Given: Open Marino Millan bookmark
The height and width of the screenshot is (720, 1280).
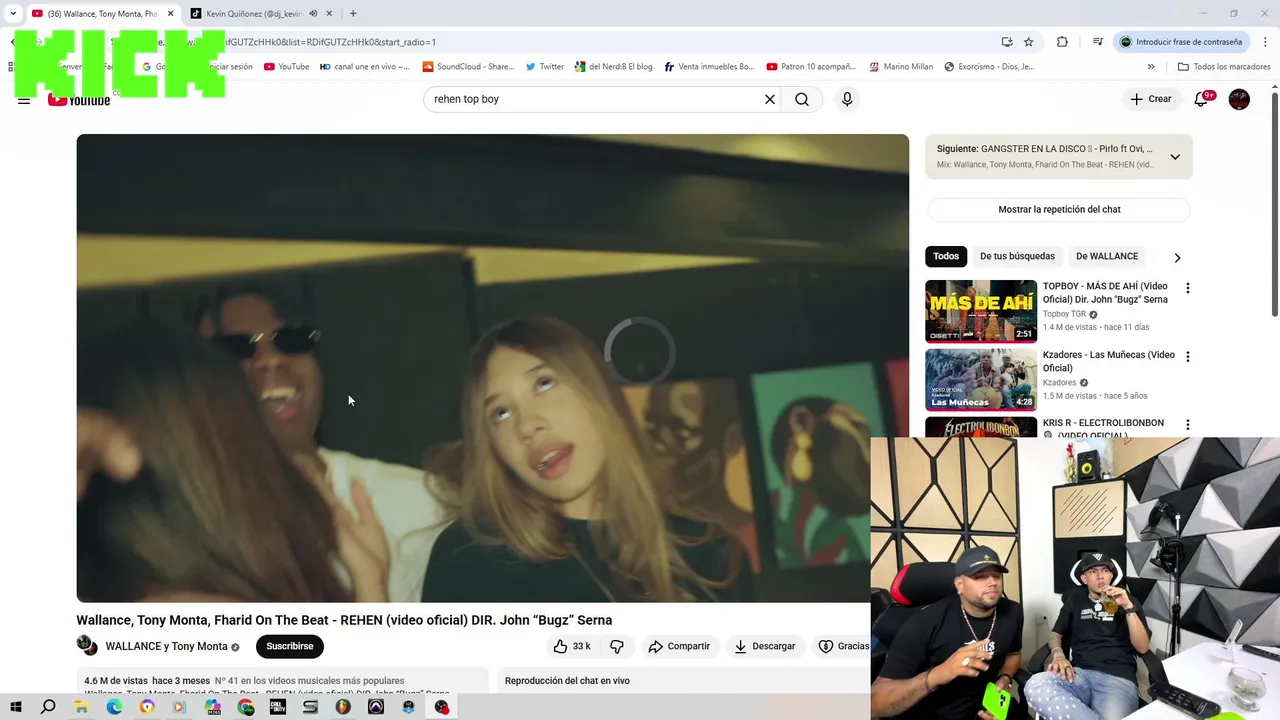Looking at the screenshot, I should point(901,67).
